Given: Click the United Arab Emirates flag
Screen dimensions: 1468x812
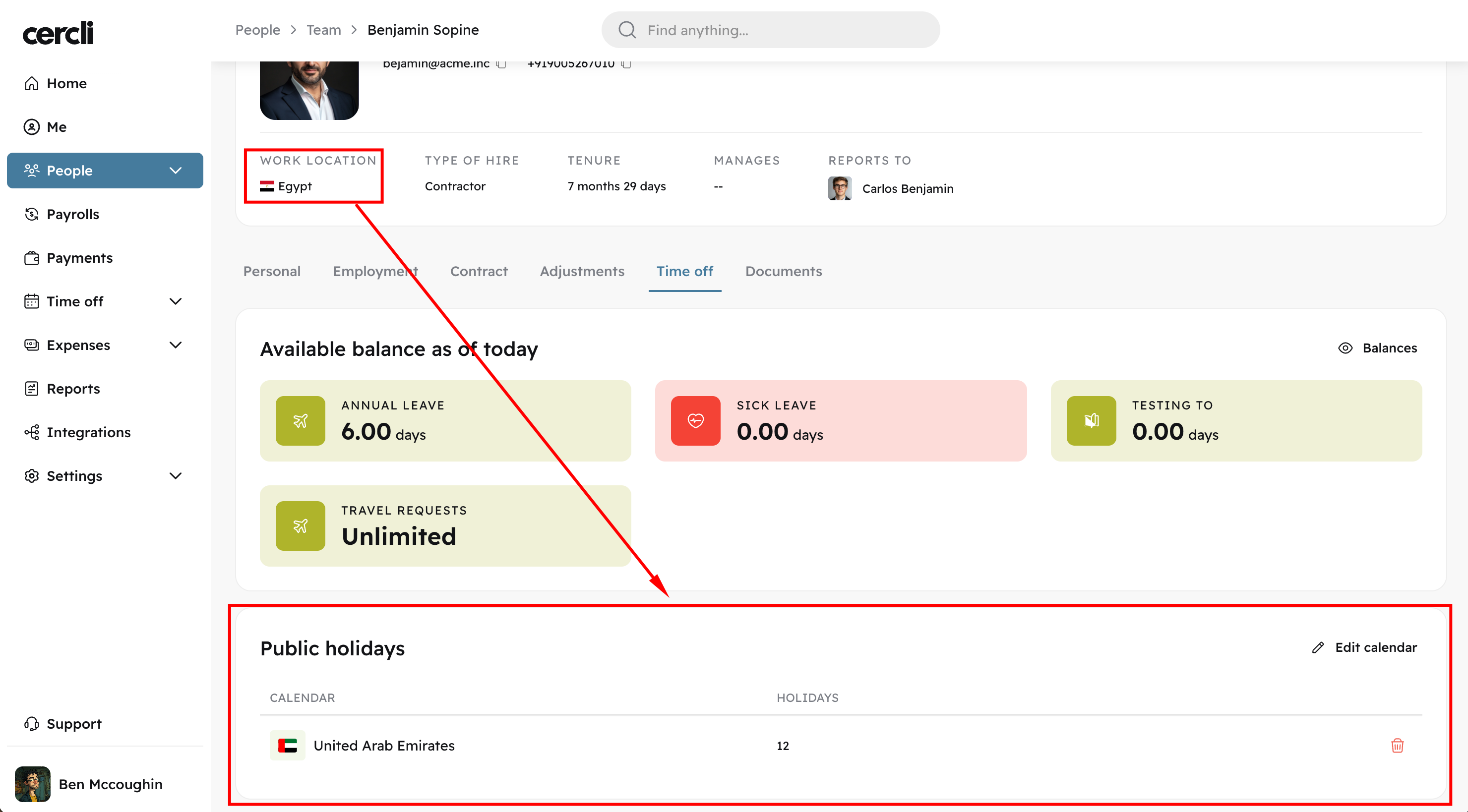Looking at the screenshot, I should [287, 746].
